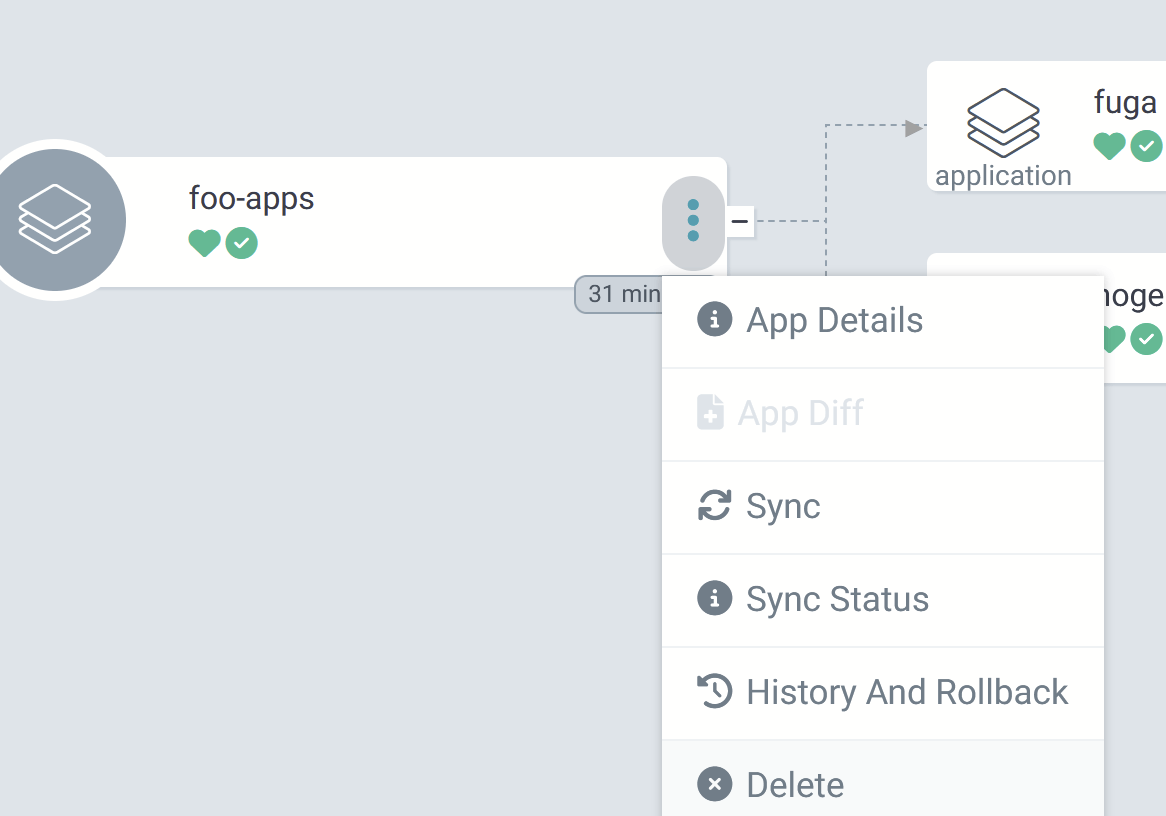
Task: Collapse foo-apps children with the minus button
Action: [x=740, y=221]
